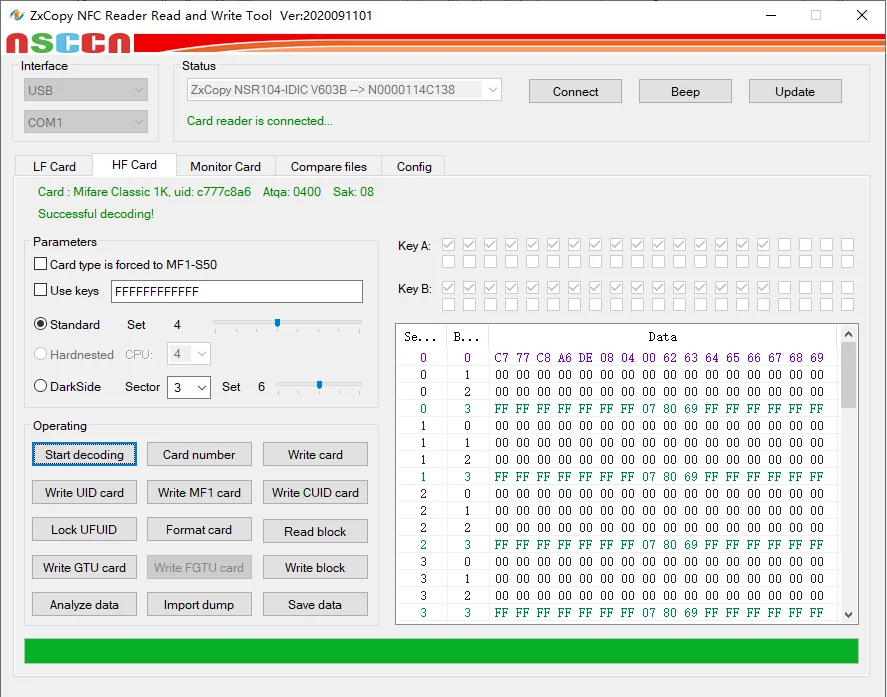Open the COM1 port dropdown
The width and height of the screenshot is (887, 697).
[x=85, y=122]
